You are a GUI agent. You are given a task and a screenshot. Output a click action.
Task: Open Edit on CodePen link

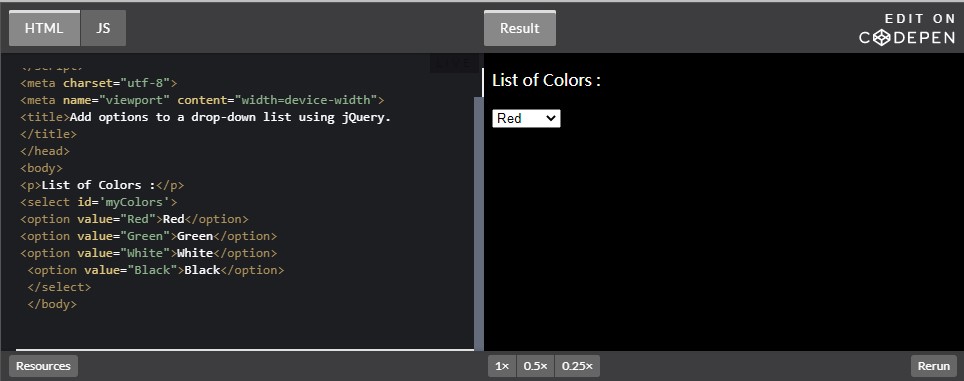tap(907, 29)
